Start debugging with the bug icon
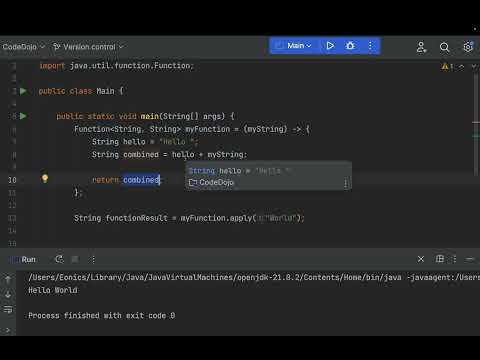 350,46
